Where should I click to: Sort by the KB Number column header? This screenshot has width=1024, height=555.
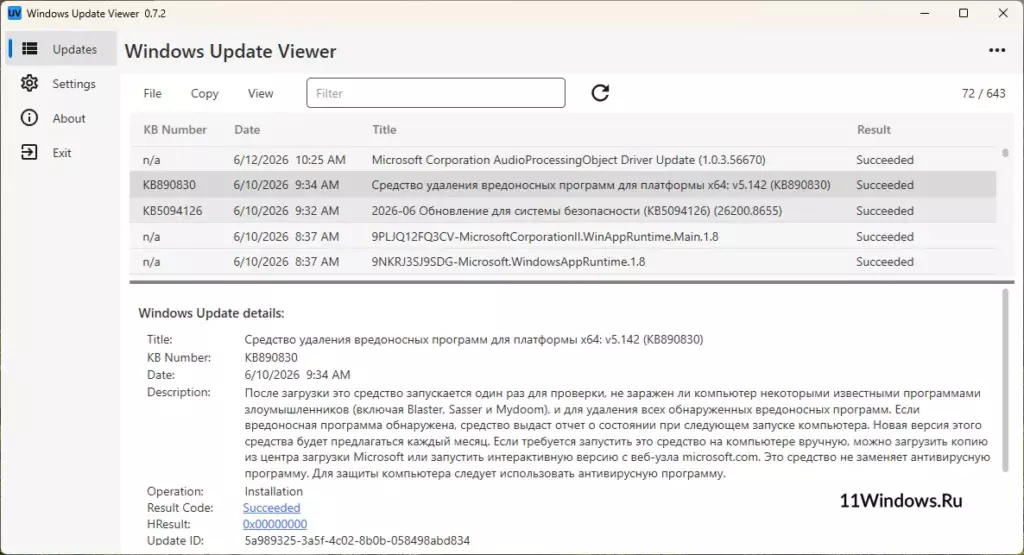tap(174, 129)
